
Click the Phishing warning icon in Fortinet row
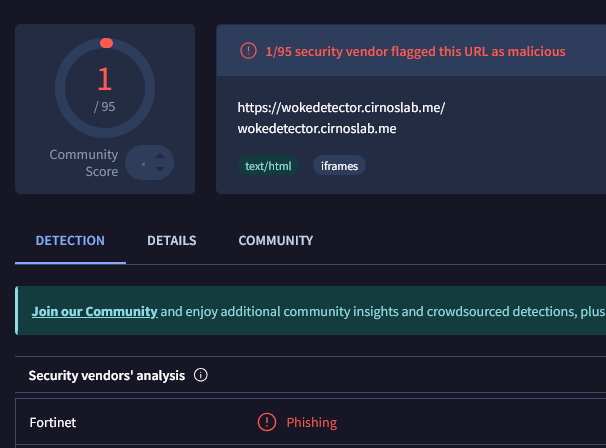[x=267, y=422]
